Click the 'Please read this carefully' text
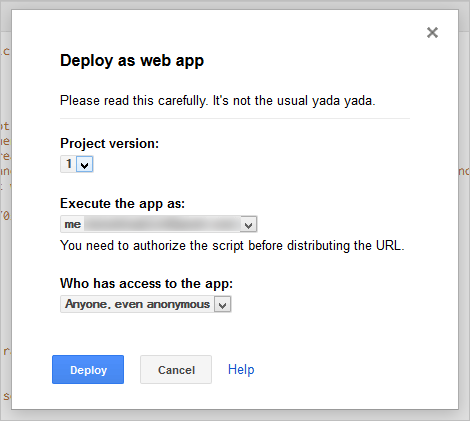Viewport: 470px width, 421px height. [x=218, y=101]
